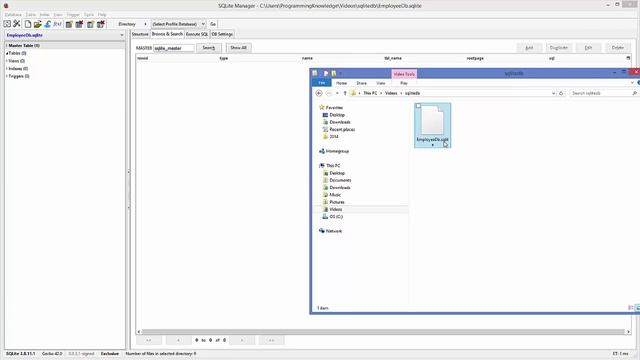Image resolution: width=640 pixels, height=360 pixels.
Task: Open the recent locations arrow in Explorer
Action: coord(337,93)
